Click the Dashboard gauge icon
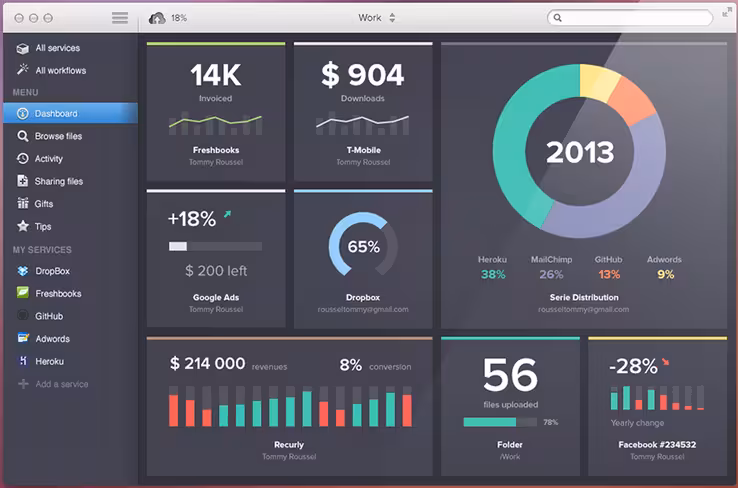 point(22,113)
